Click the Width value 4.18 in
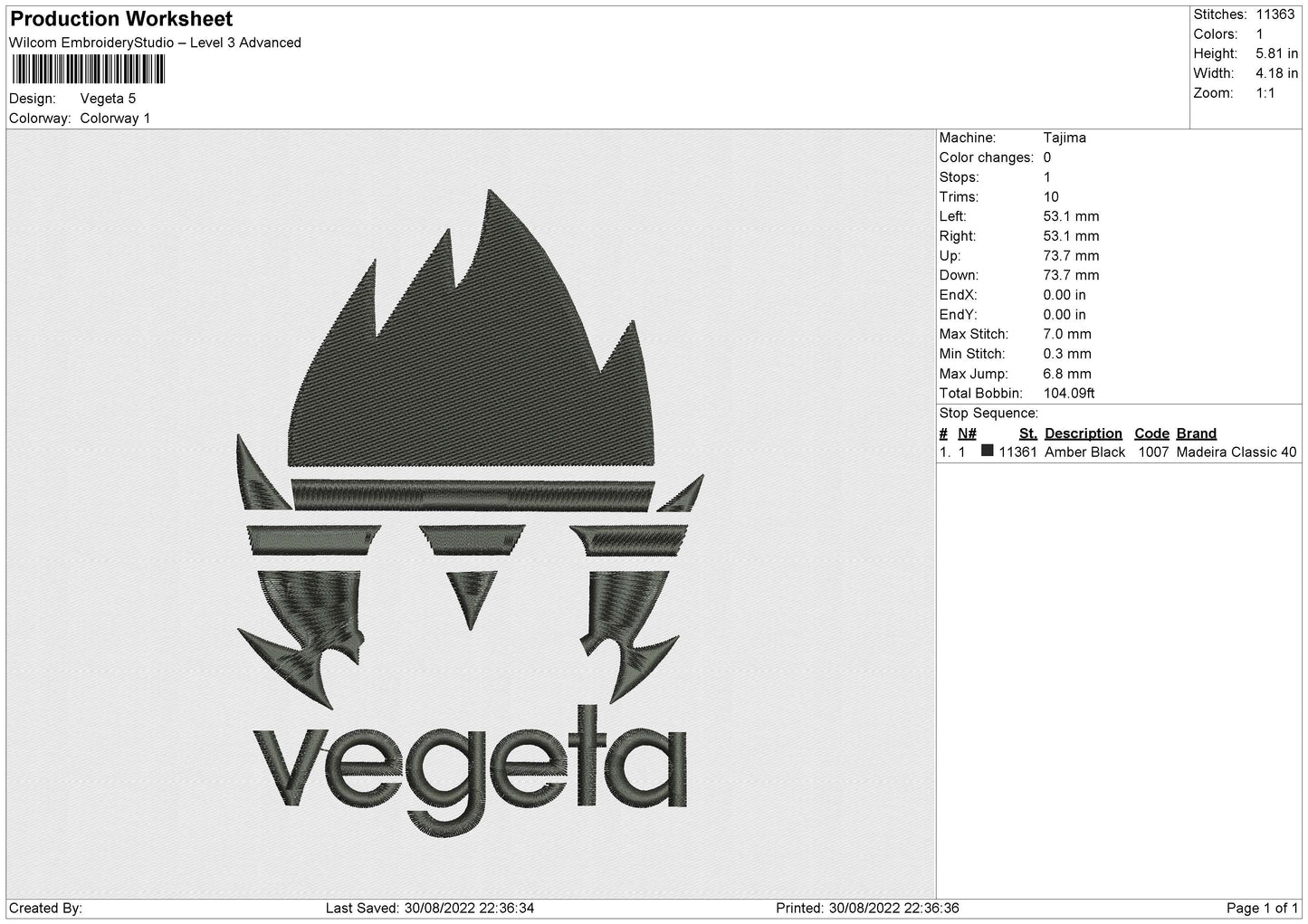Viewport: 1308px width, 924px height. coord(1276,73)
